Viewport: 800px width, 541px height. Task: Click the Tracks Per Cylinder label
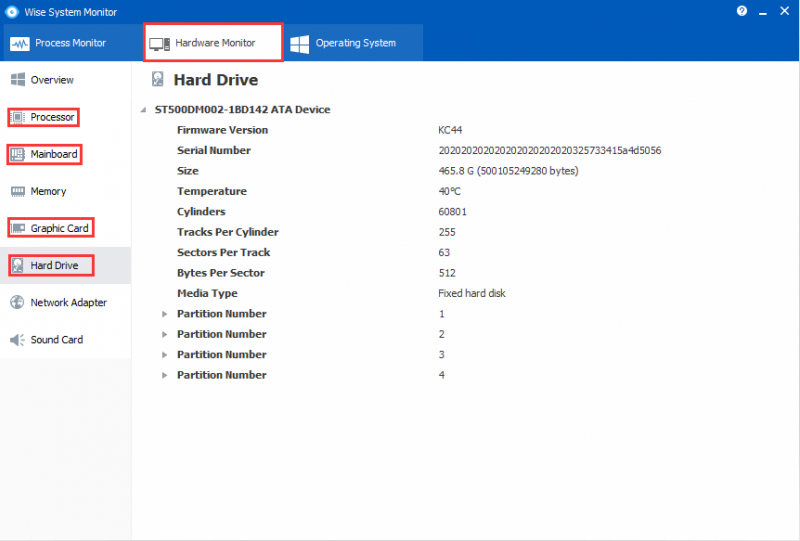point(228,232)
